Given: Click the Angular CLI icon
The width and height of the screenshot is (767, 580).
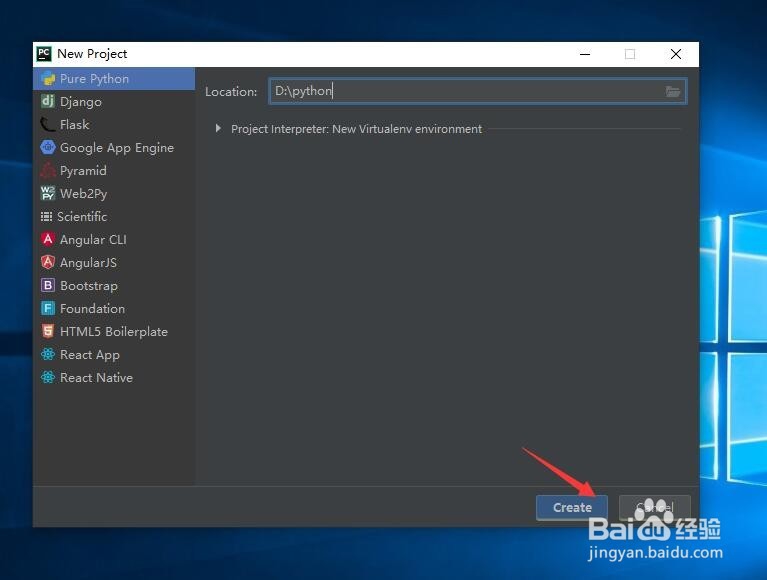Looking at the screenshot, I should coord(48,239).
